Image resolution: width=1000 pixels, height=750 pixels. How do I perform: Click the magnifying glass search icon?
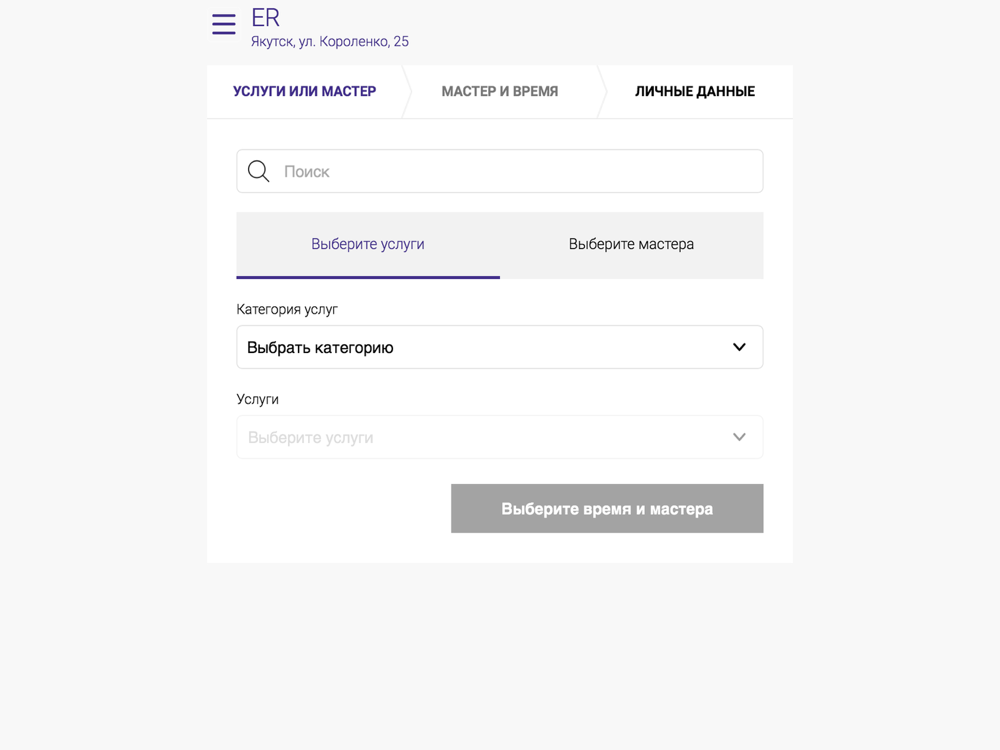click(x=258, y=171)
